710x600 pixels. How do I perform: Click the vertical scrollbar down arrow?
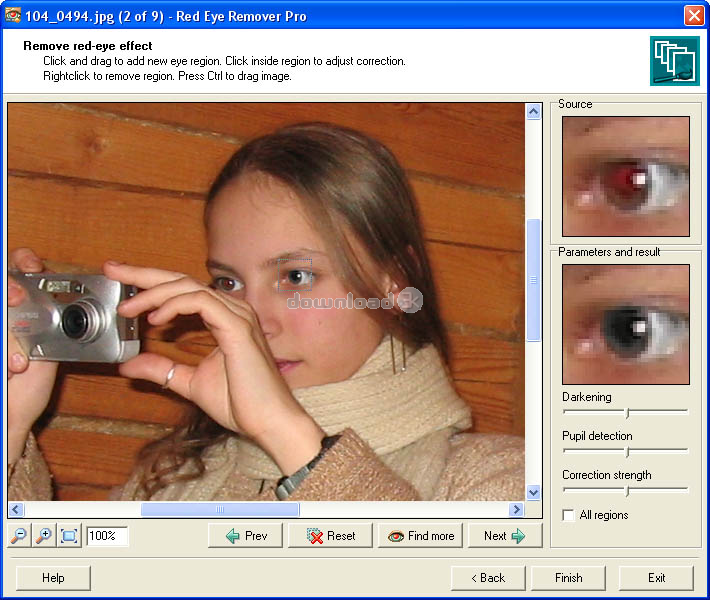(x=533, y=492)
